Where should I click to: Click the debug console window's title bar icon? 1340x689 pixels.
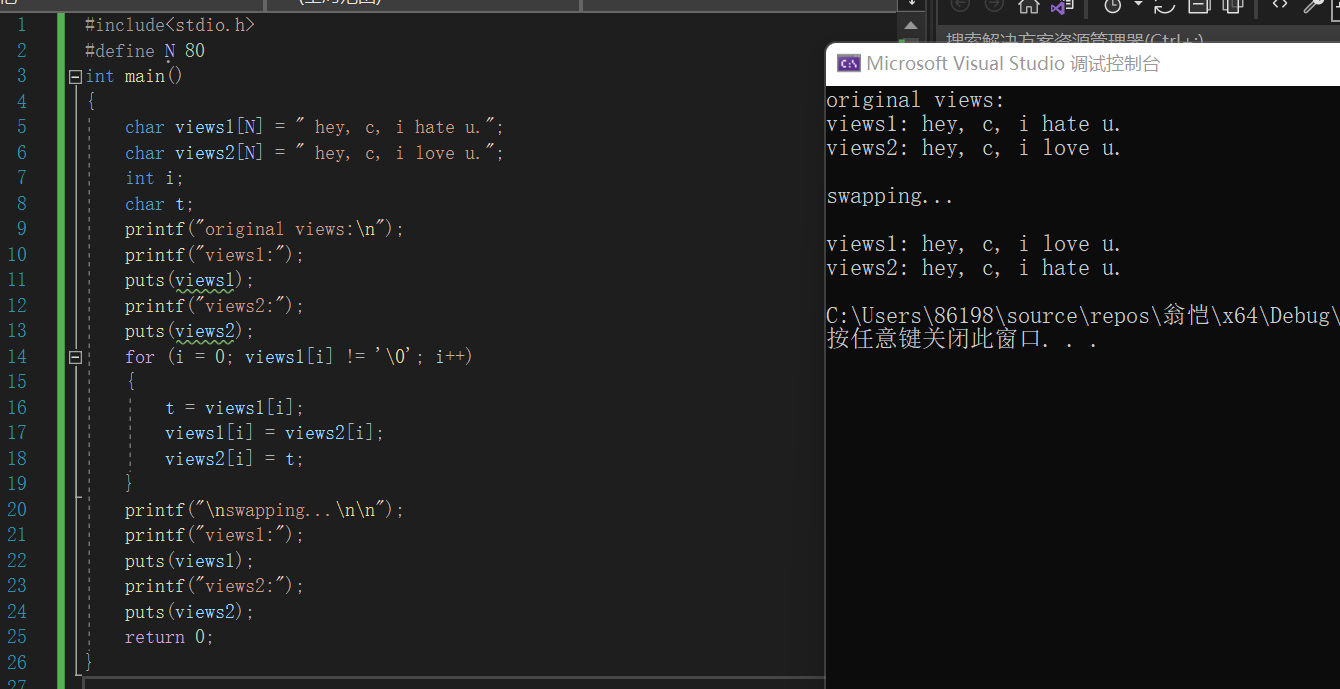click(x=849, y=64)
